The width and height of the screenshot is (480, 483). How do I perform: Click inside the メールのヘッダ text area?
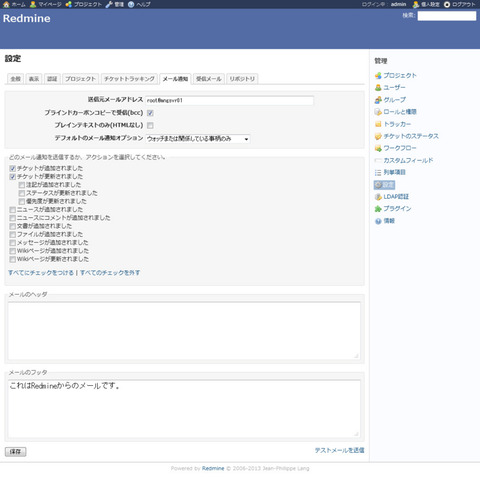pos(184,331)
